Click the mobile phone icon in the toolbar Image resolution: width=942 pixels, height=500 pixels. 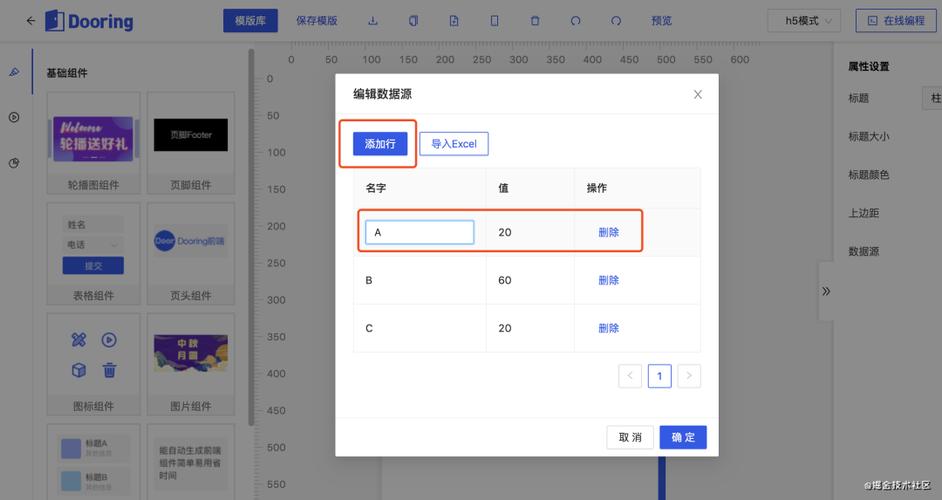[x=494, y=21]
